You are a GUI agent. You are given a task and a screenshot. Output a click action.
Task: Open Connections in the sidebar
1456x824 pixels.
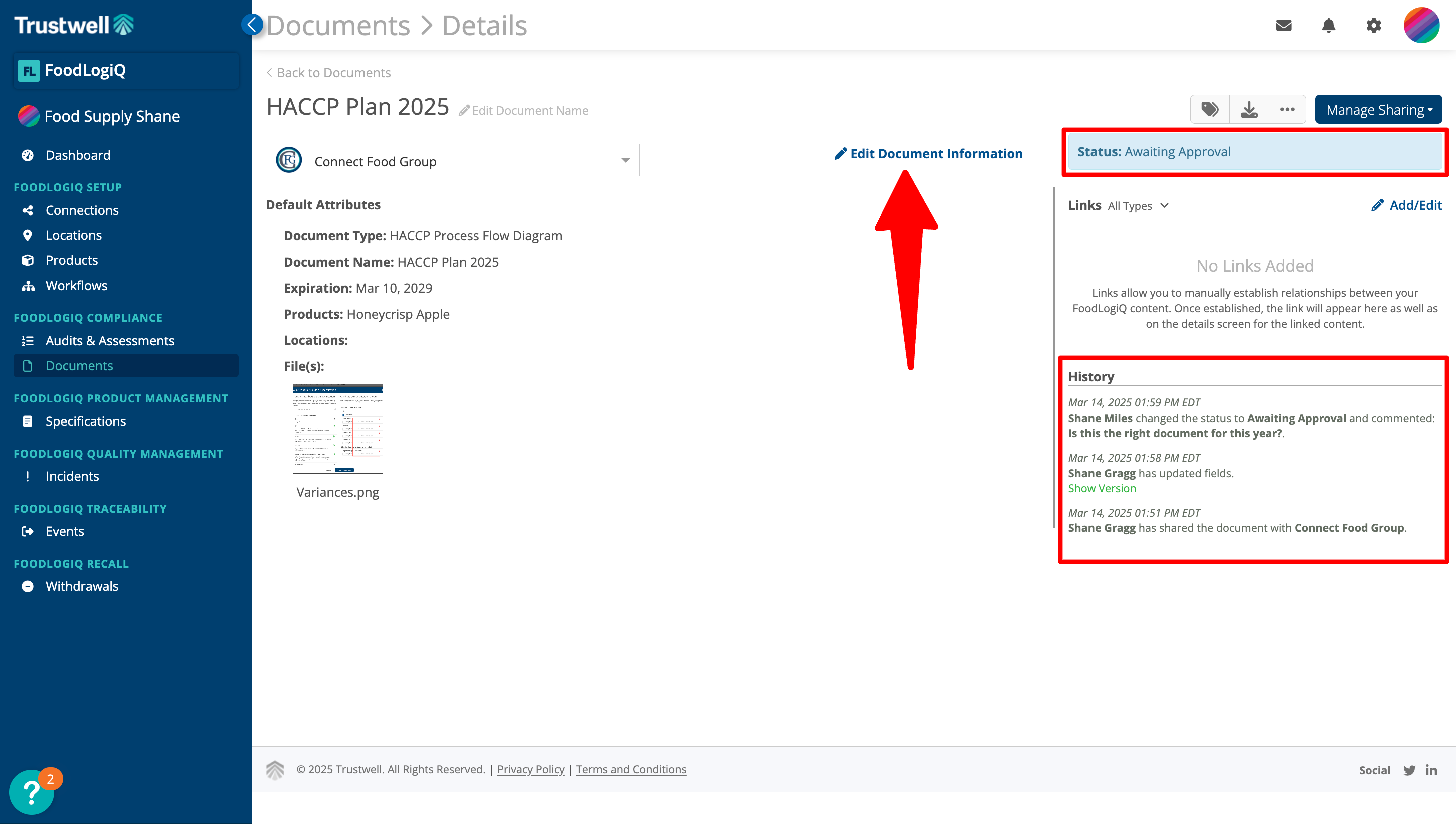(x=82, y=210)
